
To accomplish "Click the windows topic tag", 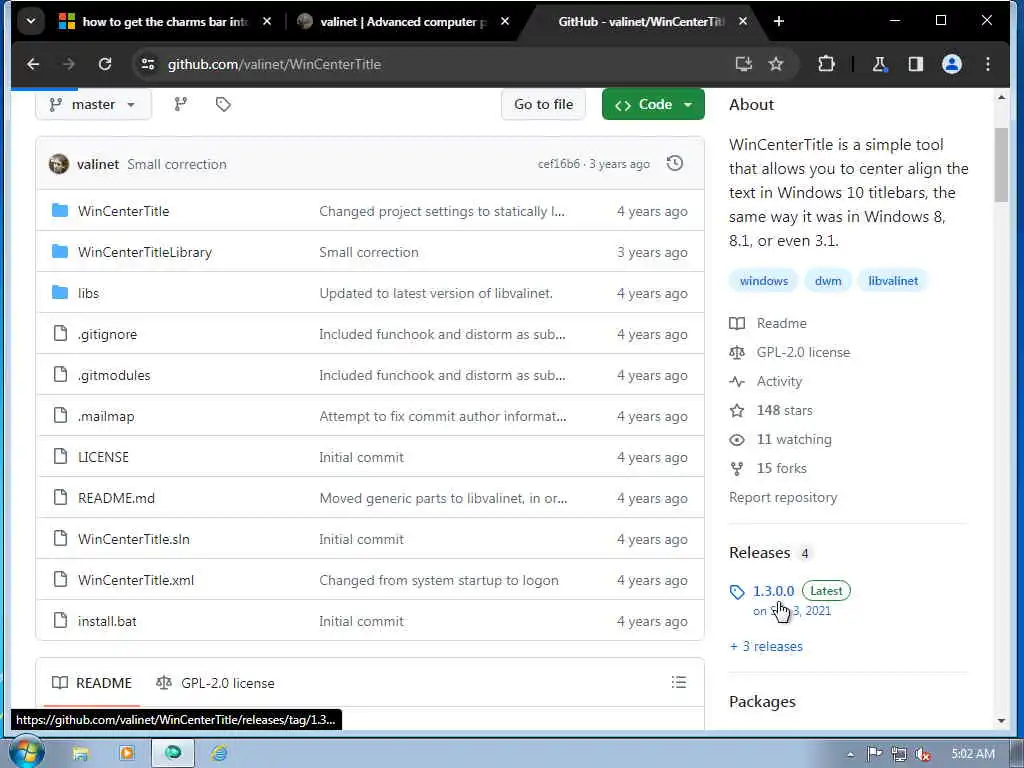I will coord(763,281).
